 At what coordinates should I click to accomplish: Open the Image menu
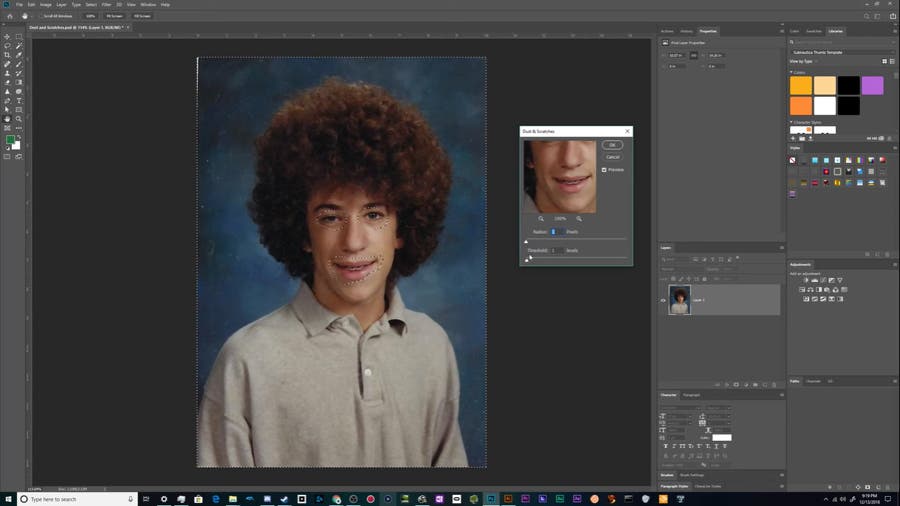[45, 5]
